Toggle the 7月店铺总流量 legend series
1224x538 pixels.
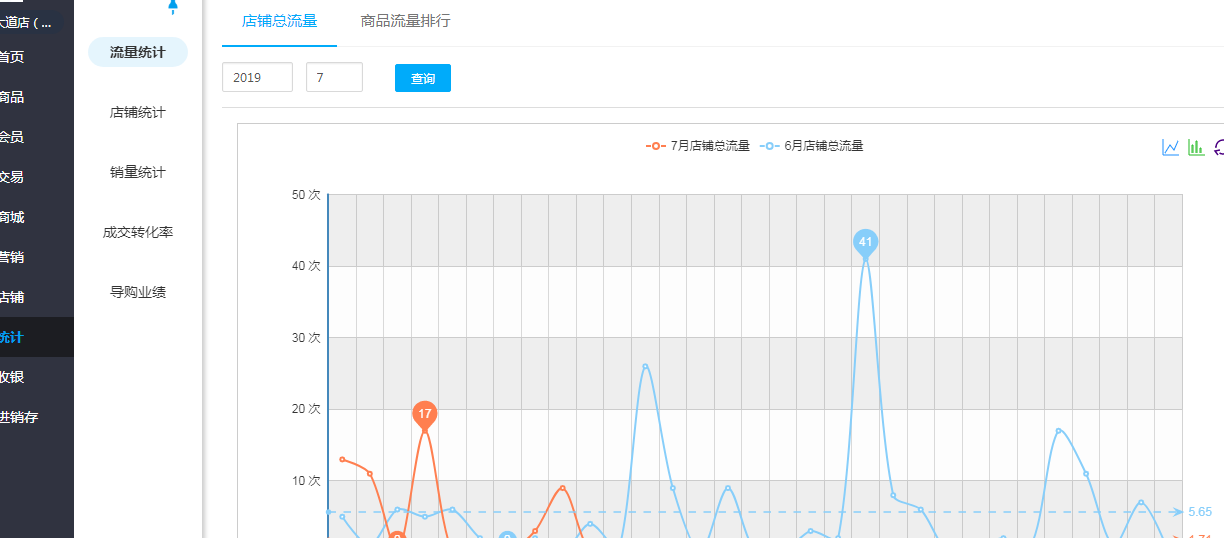(698, 146)
